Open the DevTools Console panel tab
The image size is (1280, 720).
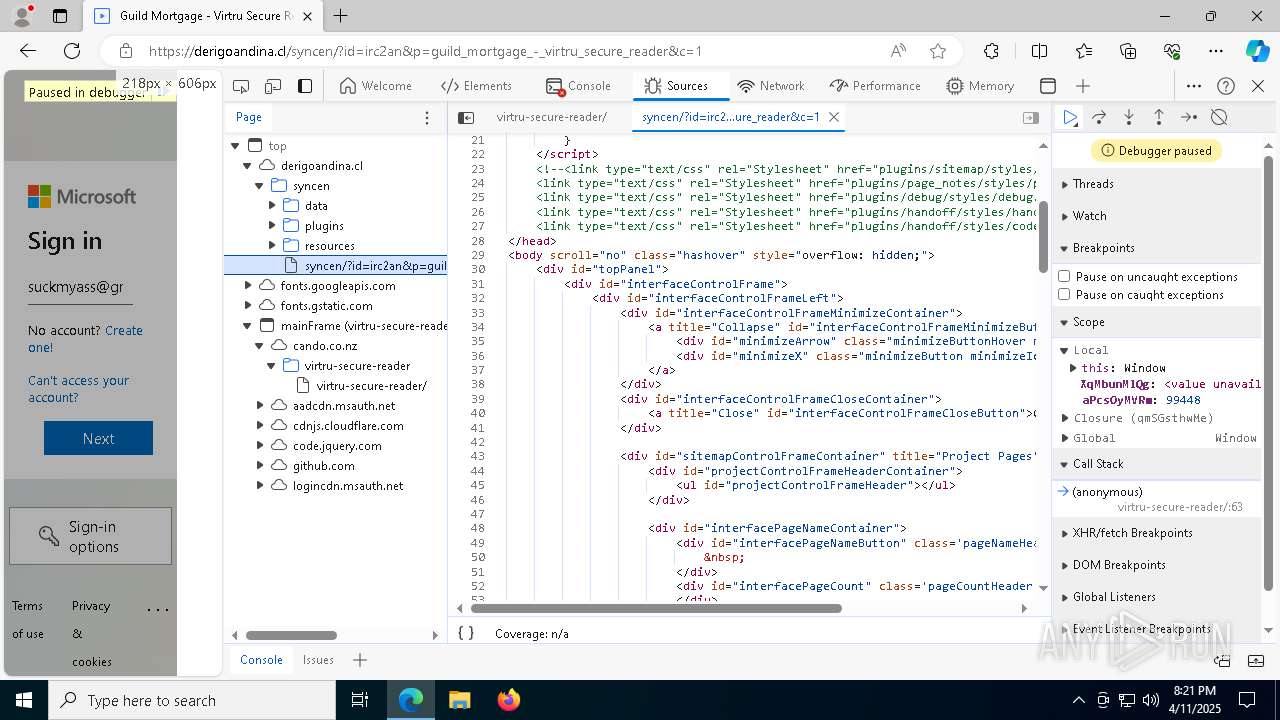point(578,86)
